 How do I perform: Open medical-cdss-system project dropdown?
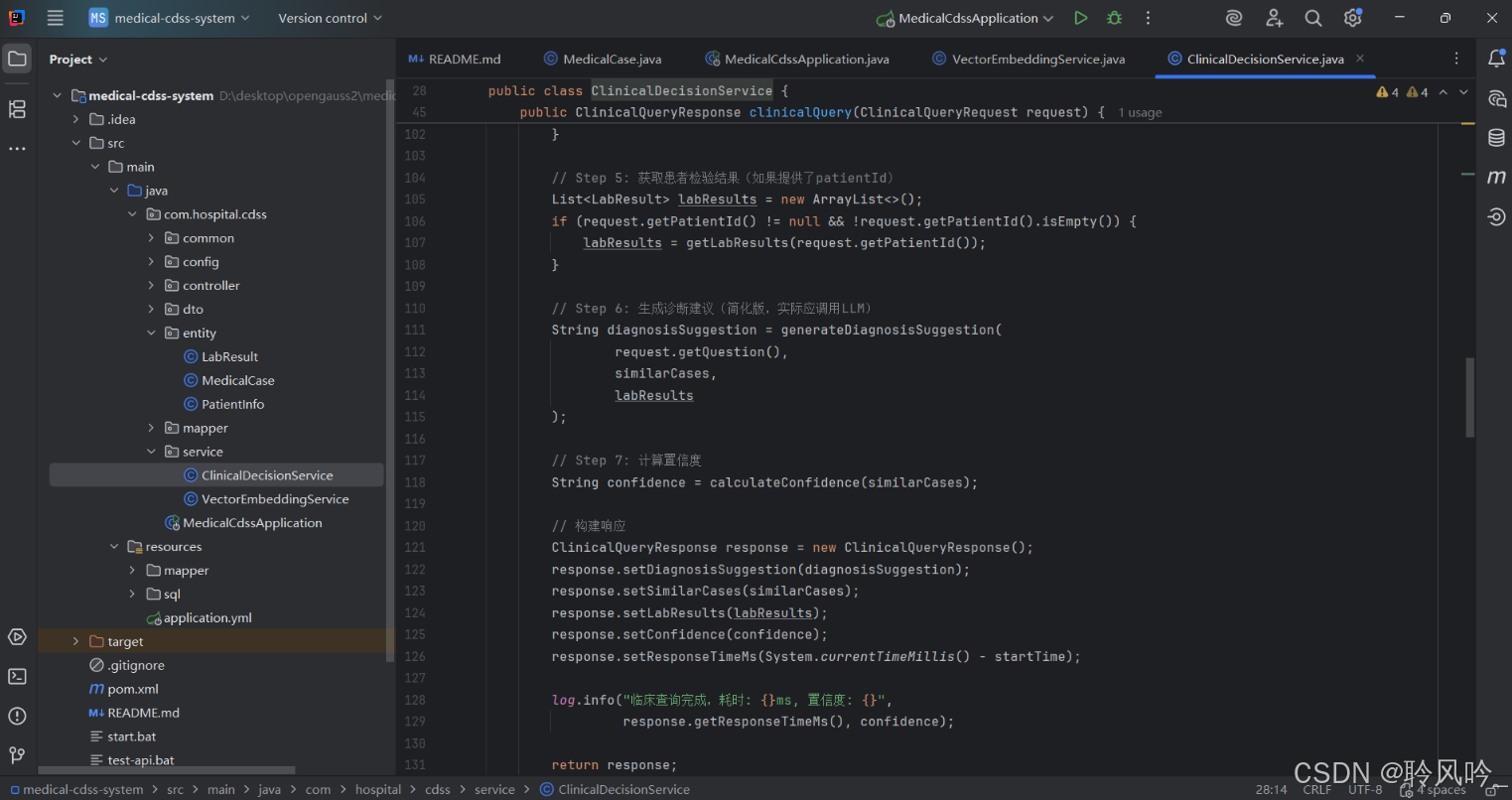(x=169, y=18)
